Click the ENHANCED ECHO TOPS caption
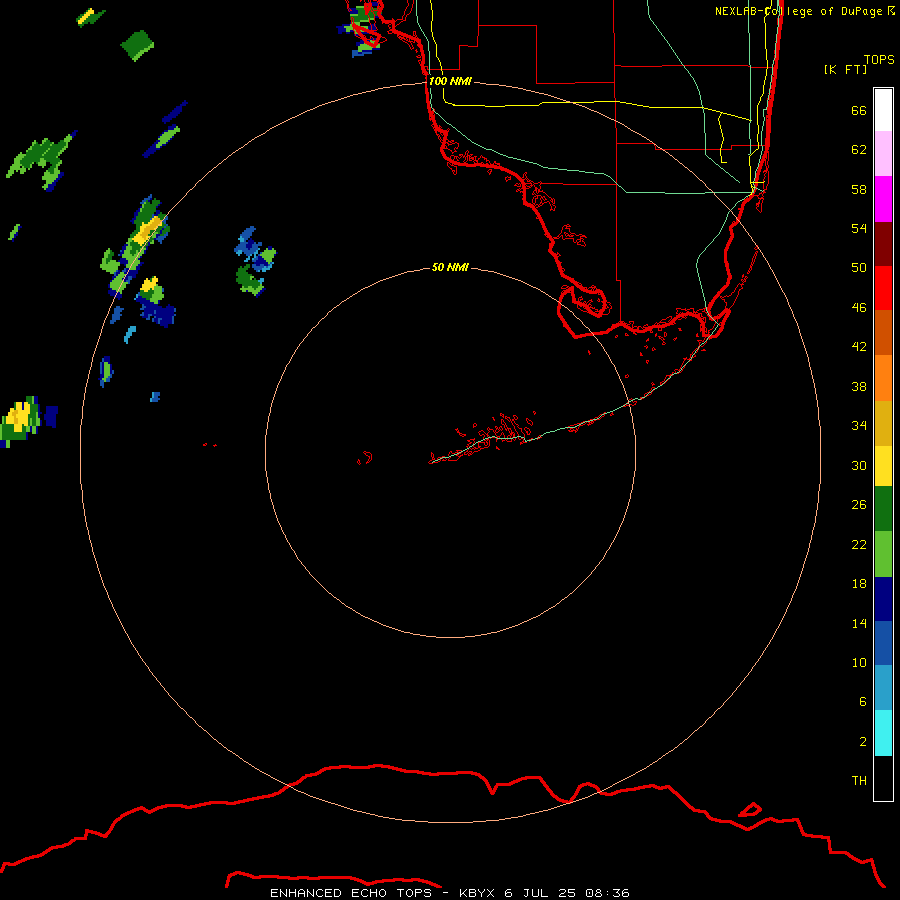 pyautogui.click(x=351, y=893)
